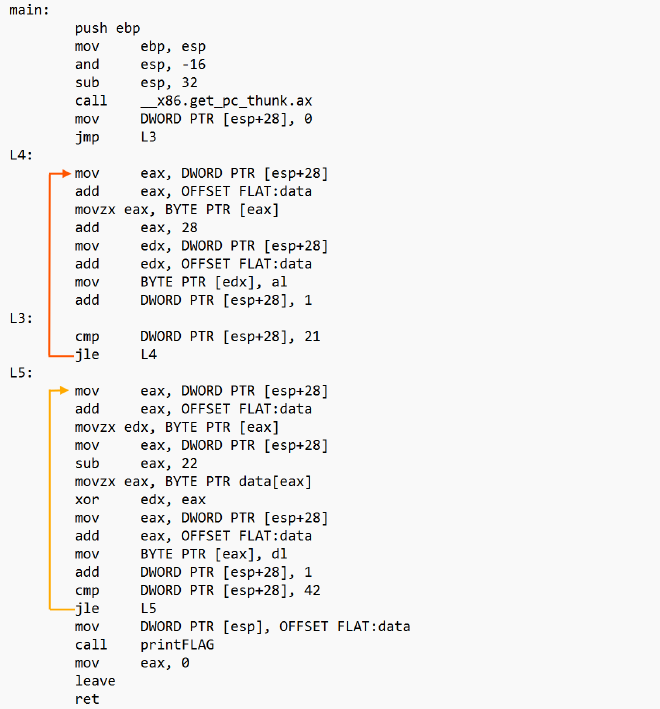660x709 pixels.
Task: Select the "push ebp" instruction line
Action: tap(107, 28)
